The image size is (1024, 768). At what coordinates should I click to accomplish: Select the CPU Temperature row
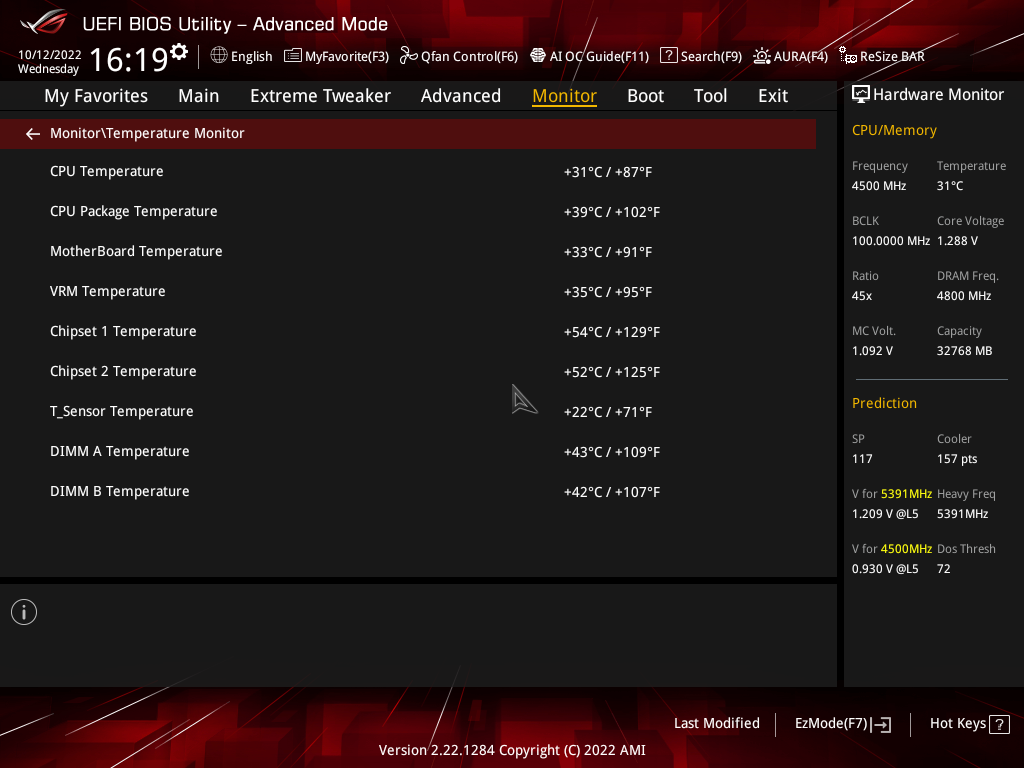coord(408,172)
